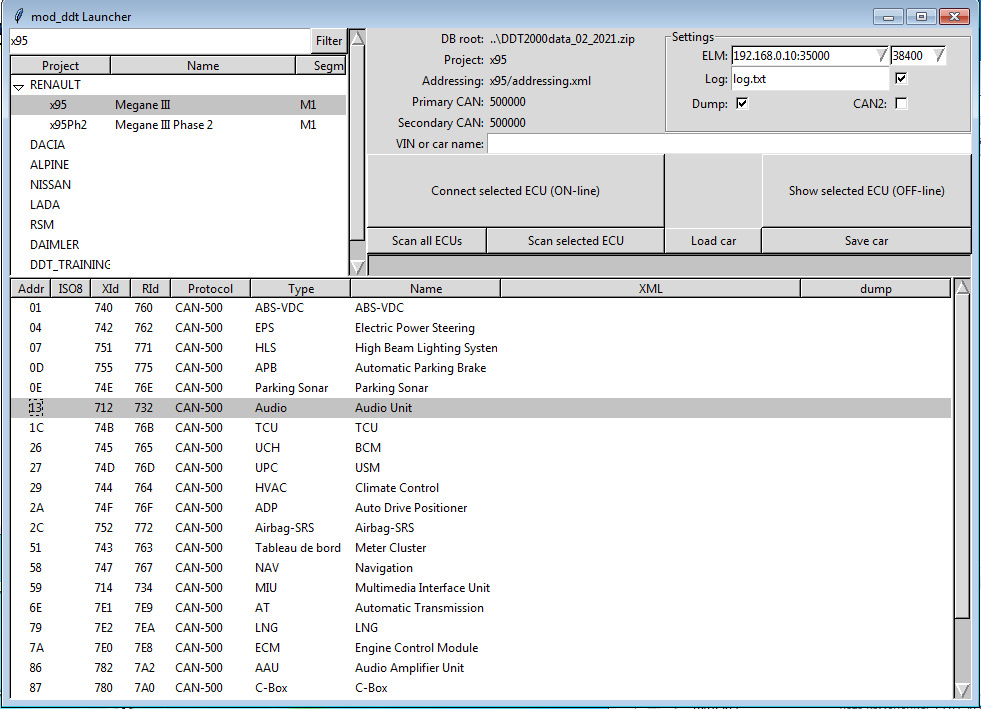The width and height of the screenshot is (981, 709).
Task: Enable the Log checkbox
Action: (x=901, y=78)
